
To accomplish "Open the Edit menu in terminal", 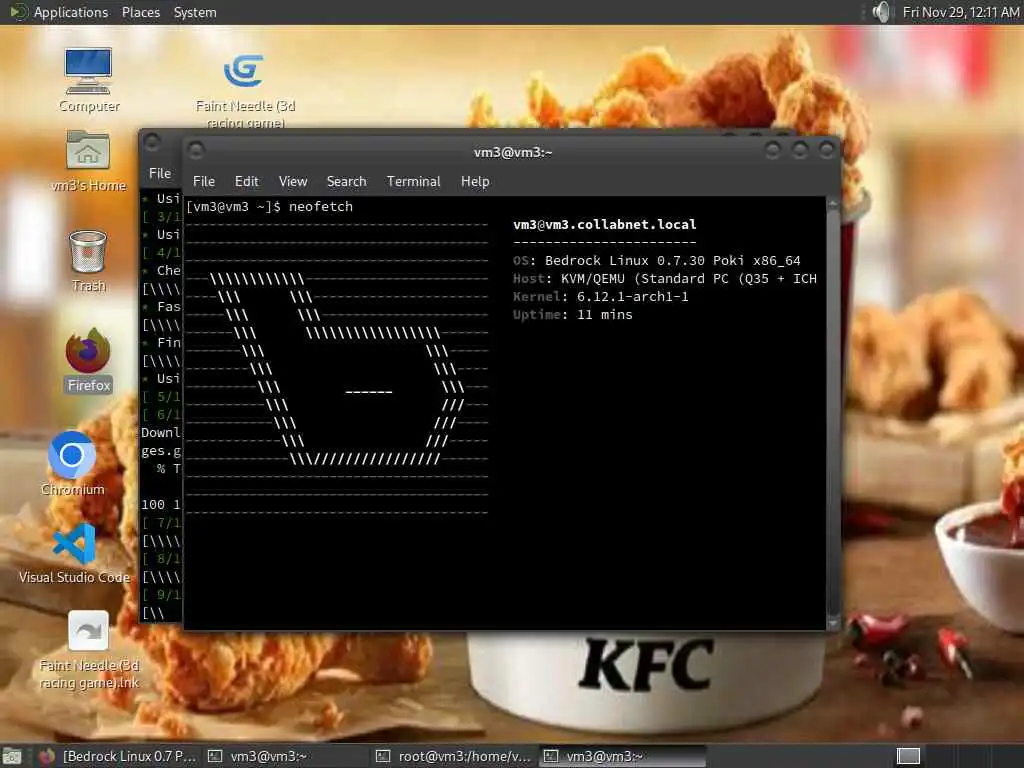I will click(246, 182).
